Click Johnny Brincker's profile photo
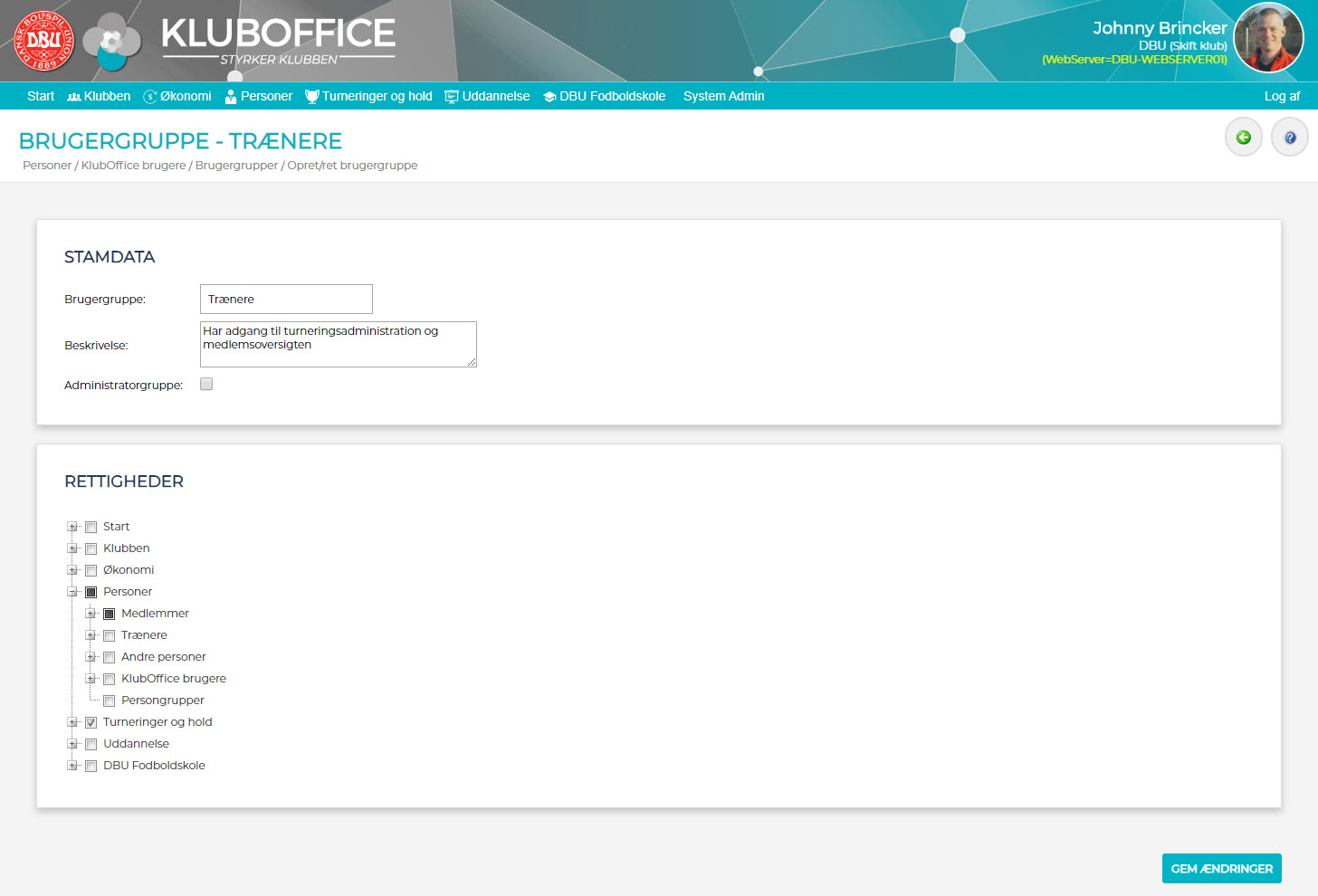Viewport: 1318px width, 896px height. pos(1268,37)
